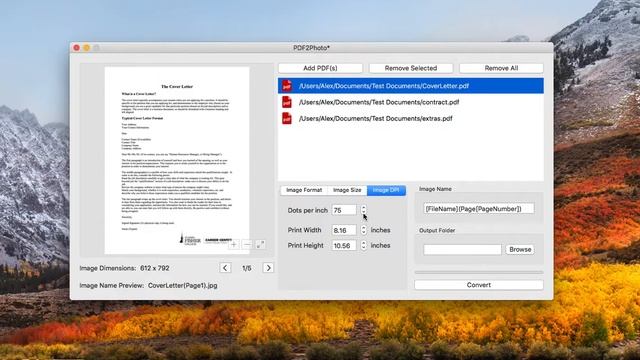The height and width of the screenshot is (360, 640).
Task: Click the Print Width value field
Action: [344, 230]
